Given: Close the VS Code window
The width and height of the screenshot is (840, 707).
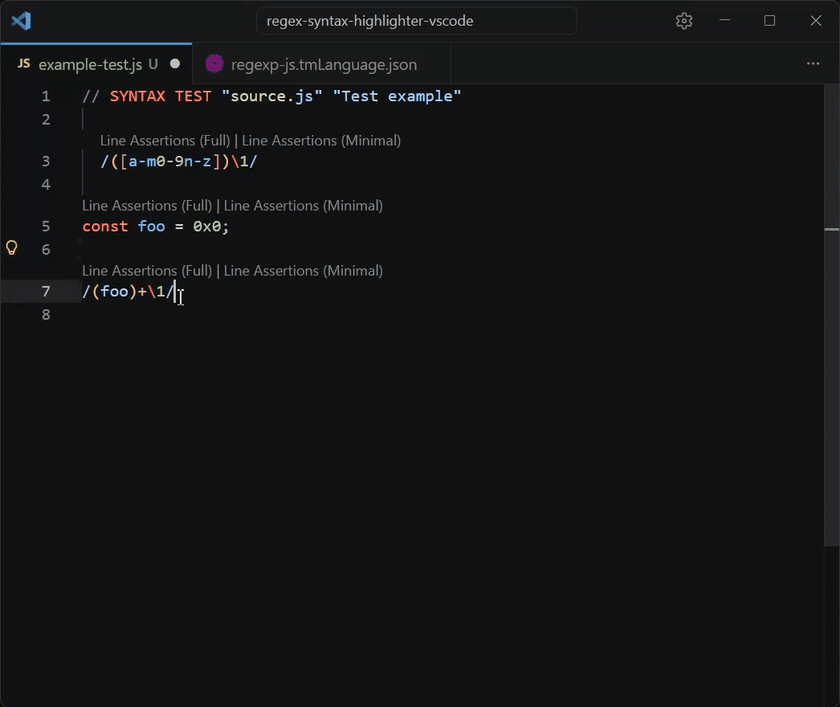Looking at the screenshot, I should click(816, 20).
